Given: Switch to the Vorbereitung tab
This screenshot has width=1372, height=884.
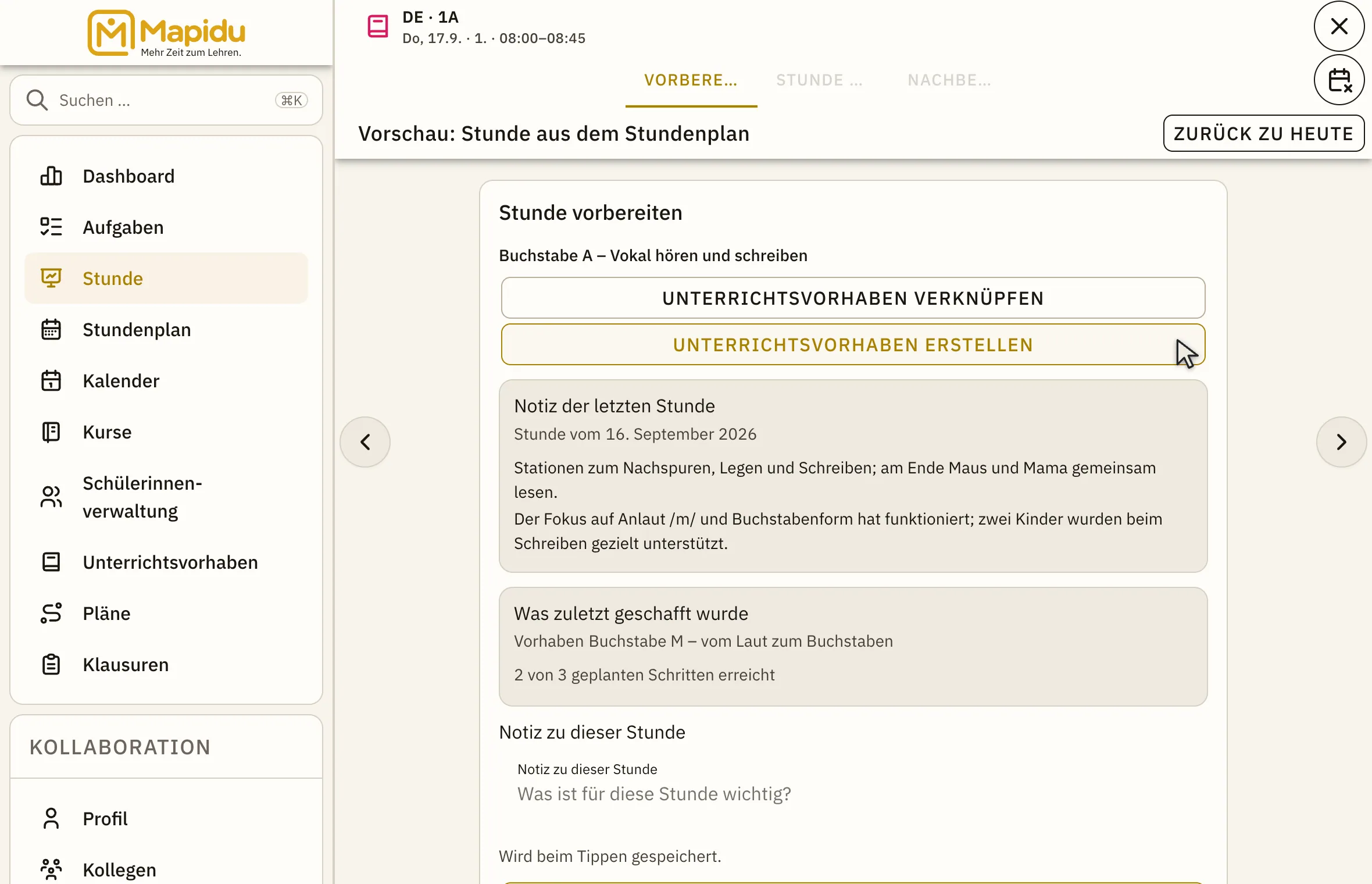Looking at the screenshot, I should tap(691, 80).
